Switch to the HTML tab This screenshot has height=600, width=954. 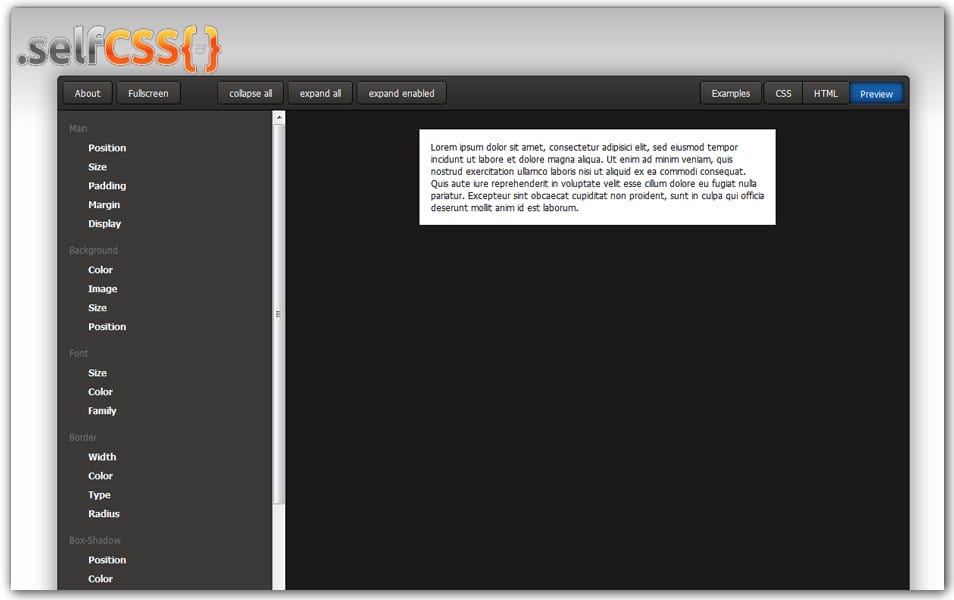tap(826, 93)
